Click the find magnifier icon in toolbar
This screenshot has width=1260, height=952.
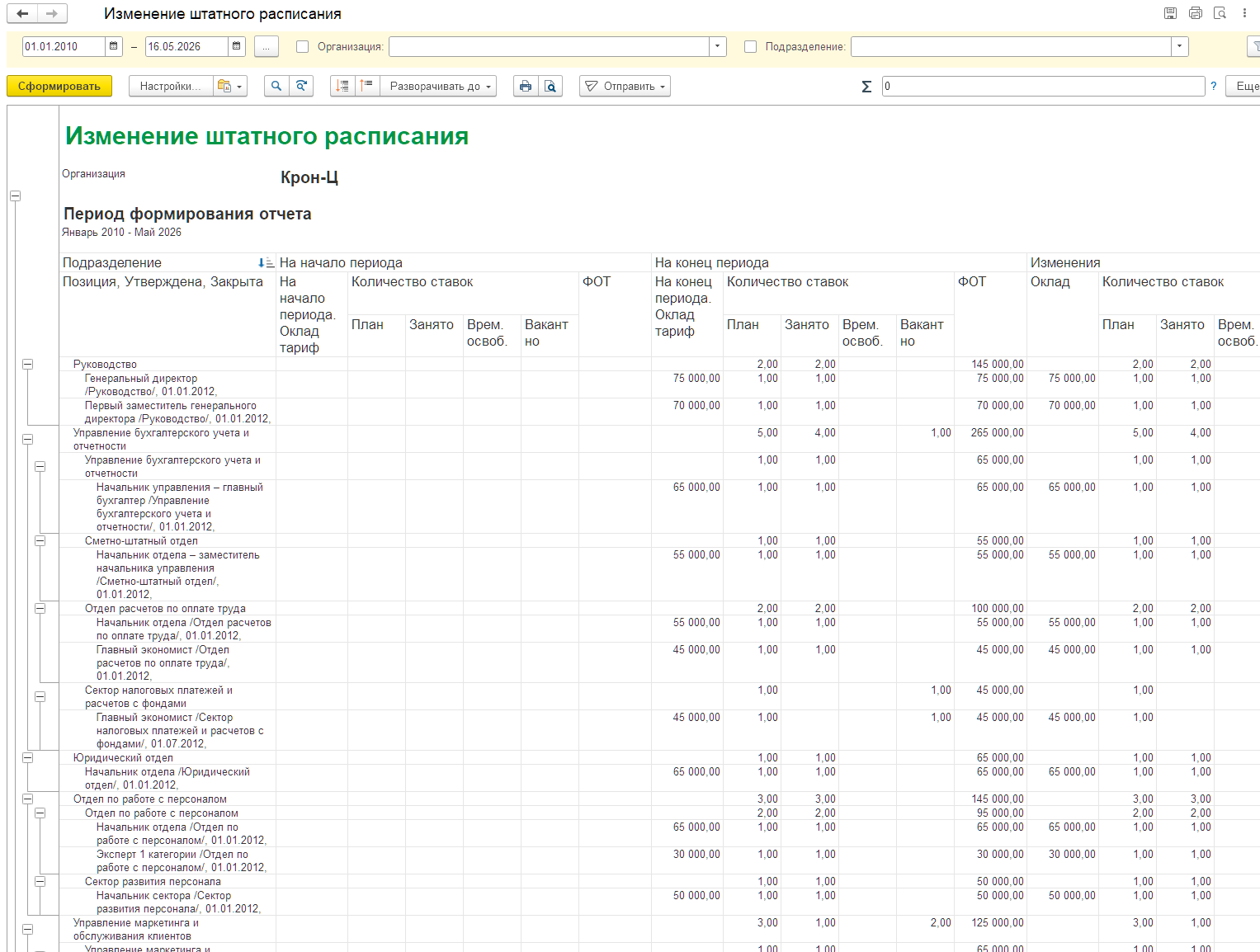click(276, 86)
